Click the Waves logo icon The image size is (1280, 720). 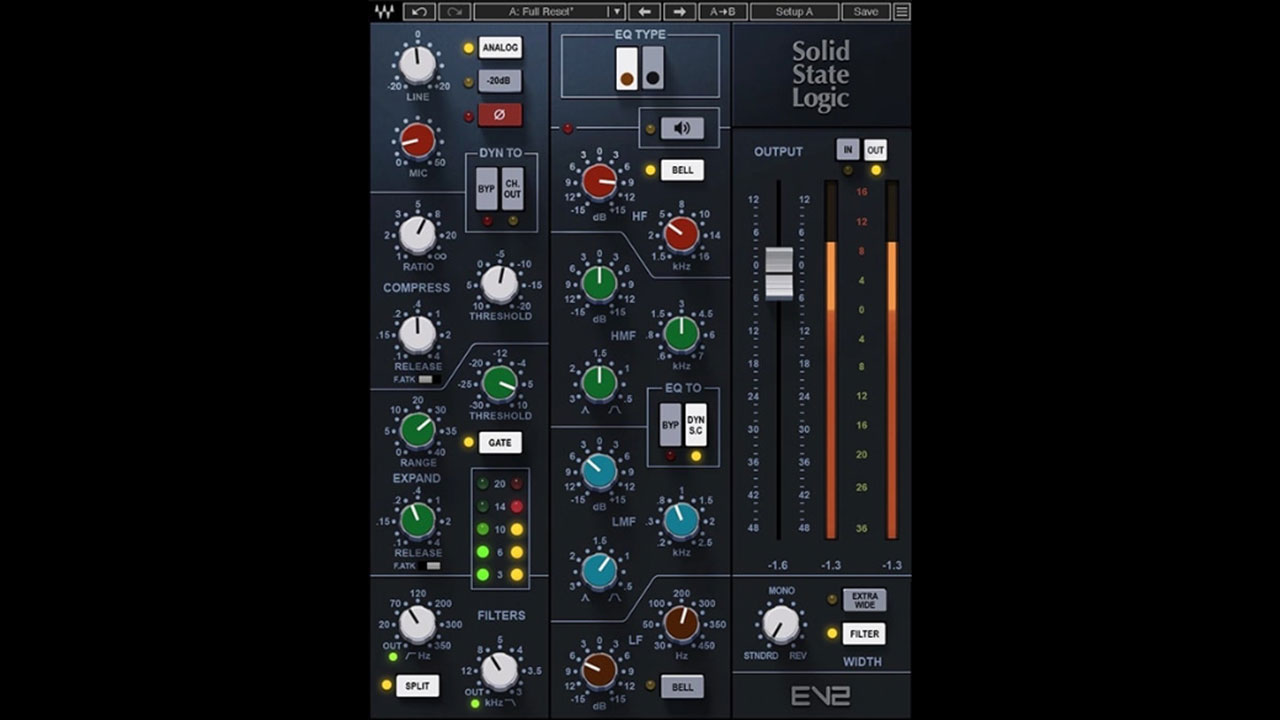[x=385, y=12]
